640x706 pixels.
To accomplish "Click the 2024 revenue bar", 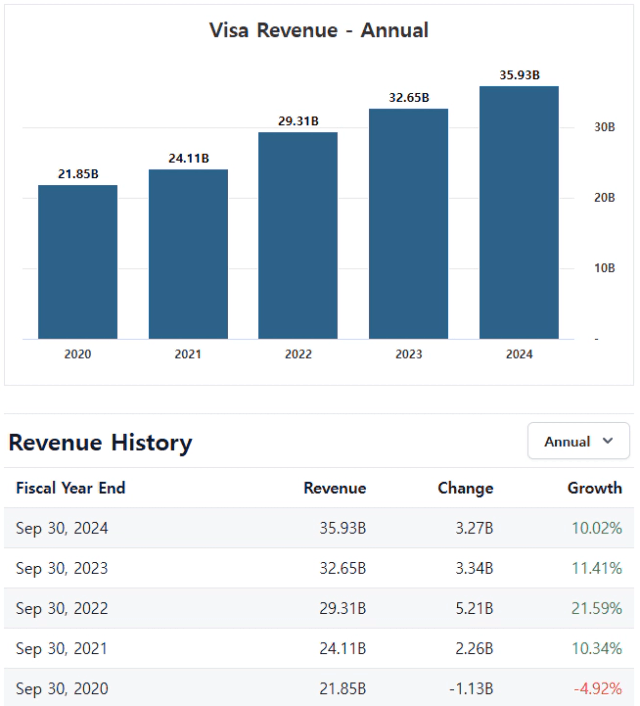I will [x=519, y=213].
